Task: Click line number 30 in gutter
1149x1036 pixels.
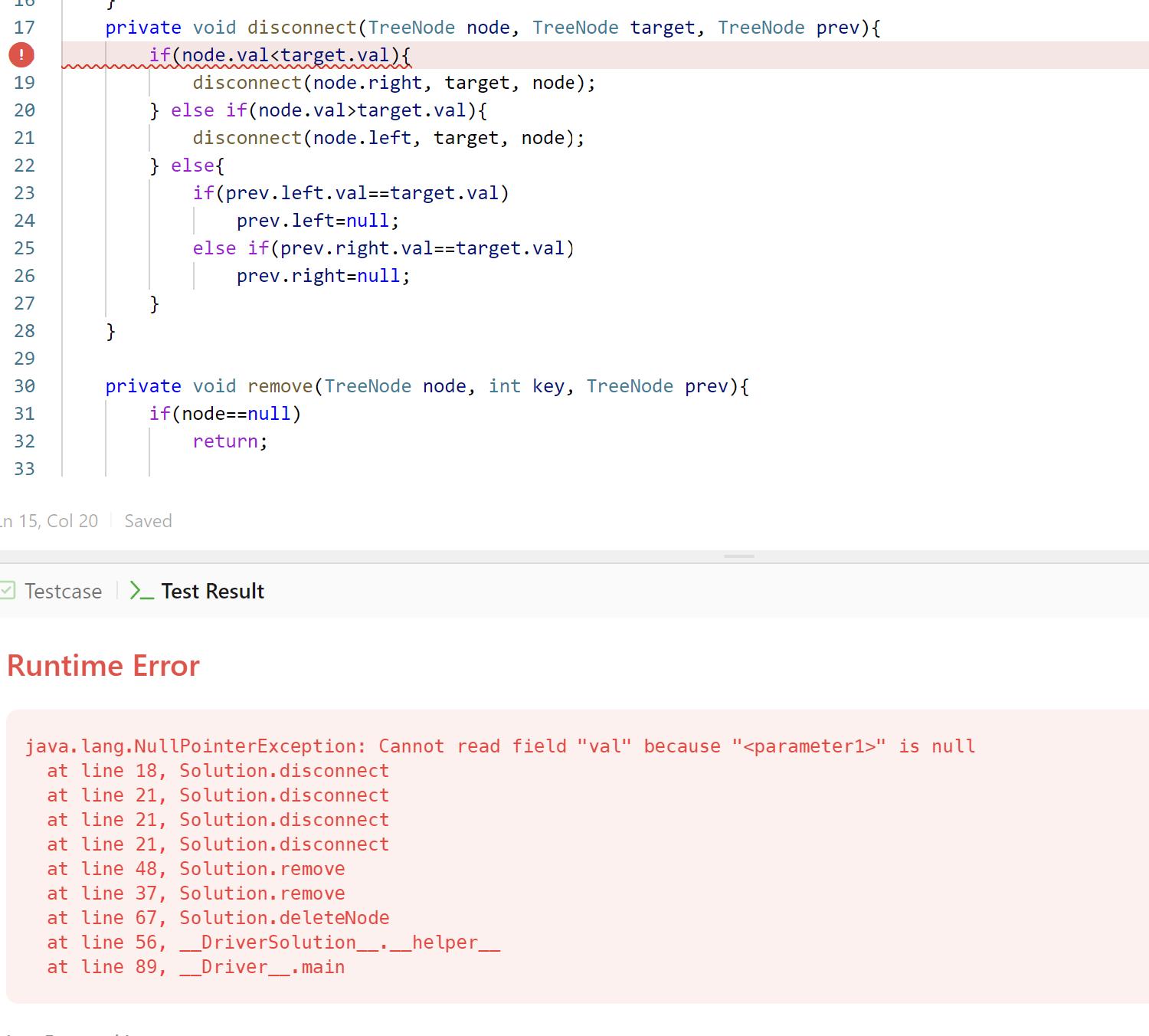Action: pyautogui.click(x=25, y=386)
